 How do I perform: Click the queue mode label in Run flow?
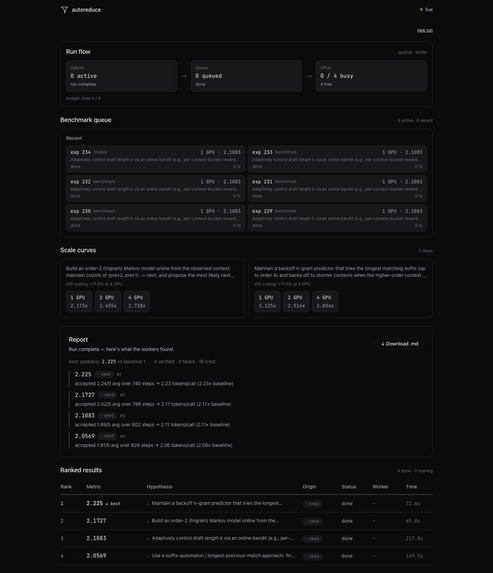point(412,52)
